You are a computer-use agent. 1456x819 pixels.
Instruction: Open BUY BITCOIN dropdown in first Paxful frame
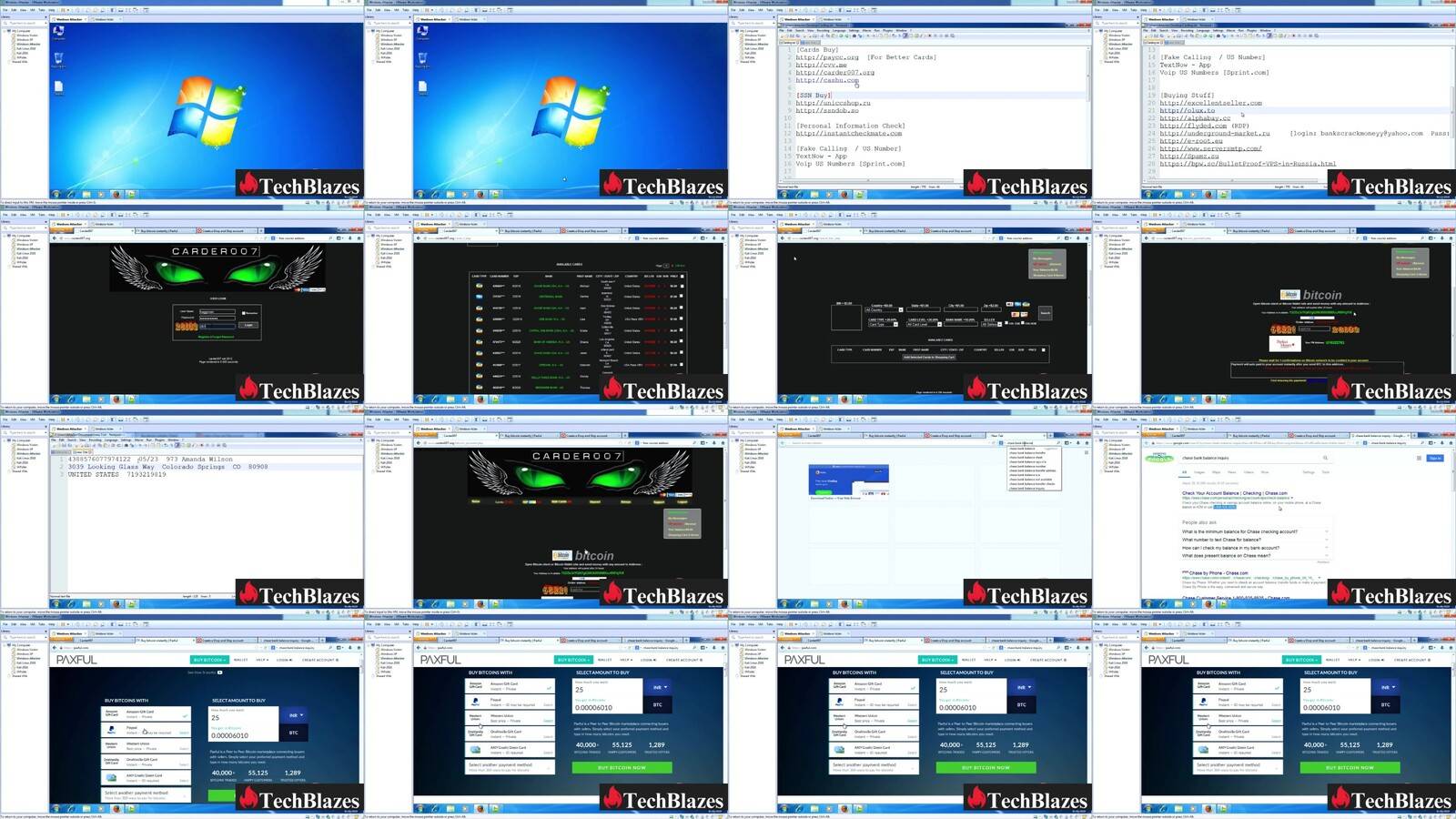[209, 660]
